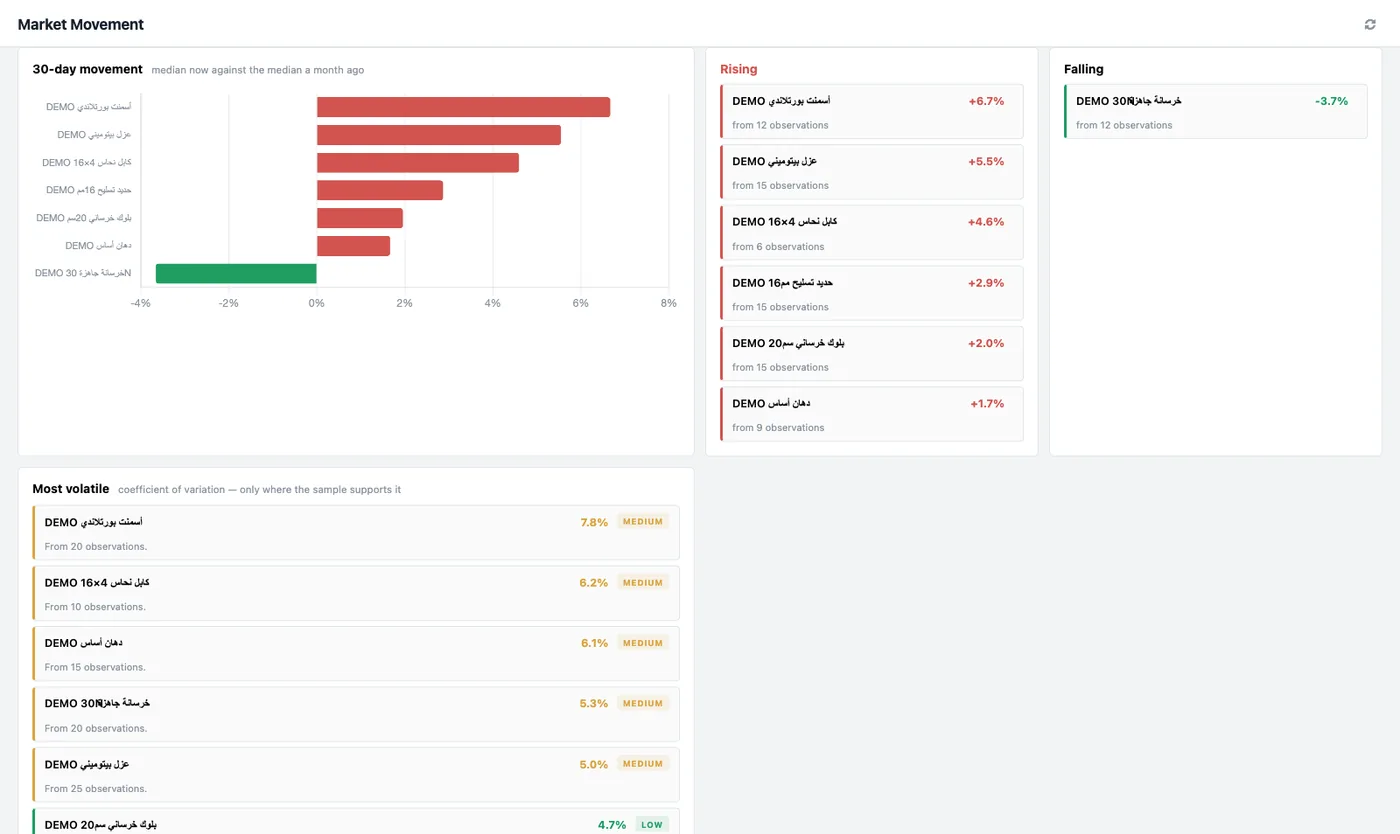1400x834 pixels.
Task: Refresh the Market Movement data
Action: (1370, 24)
